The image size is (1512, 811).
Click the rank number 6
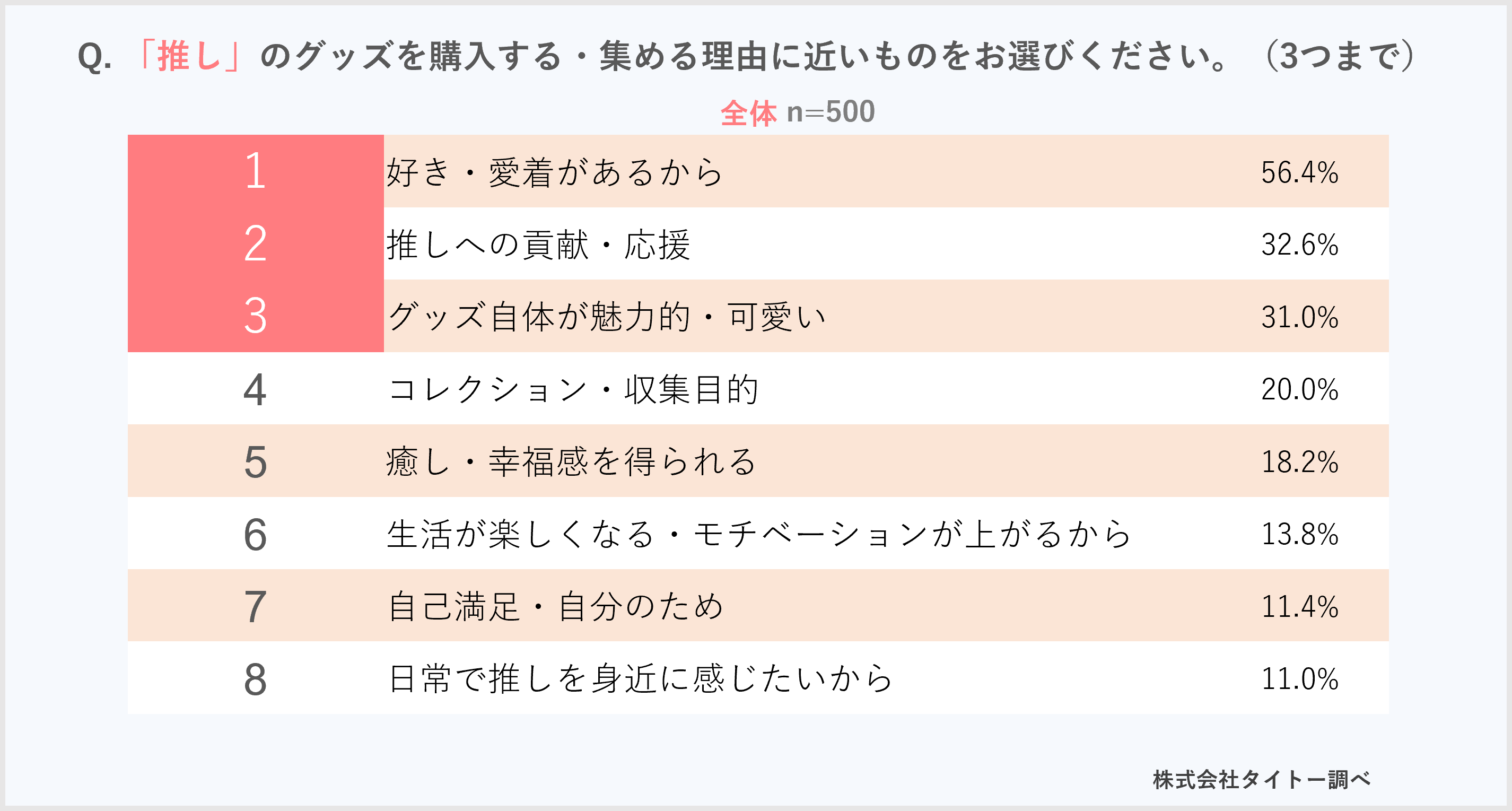(x=255, y=534)
